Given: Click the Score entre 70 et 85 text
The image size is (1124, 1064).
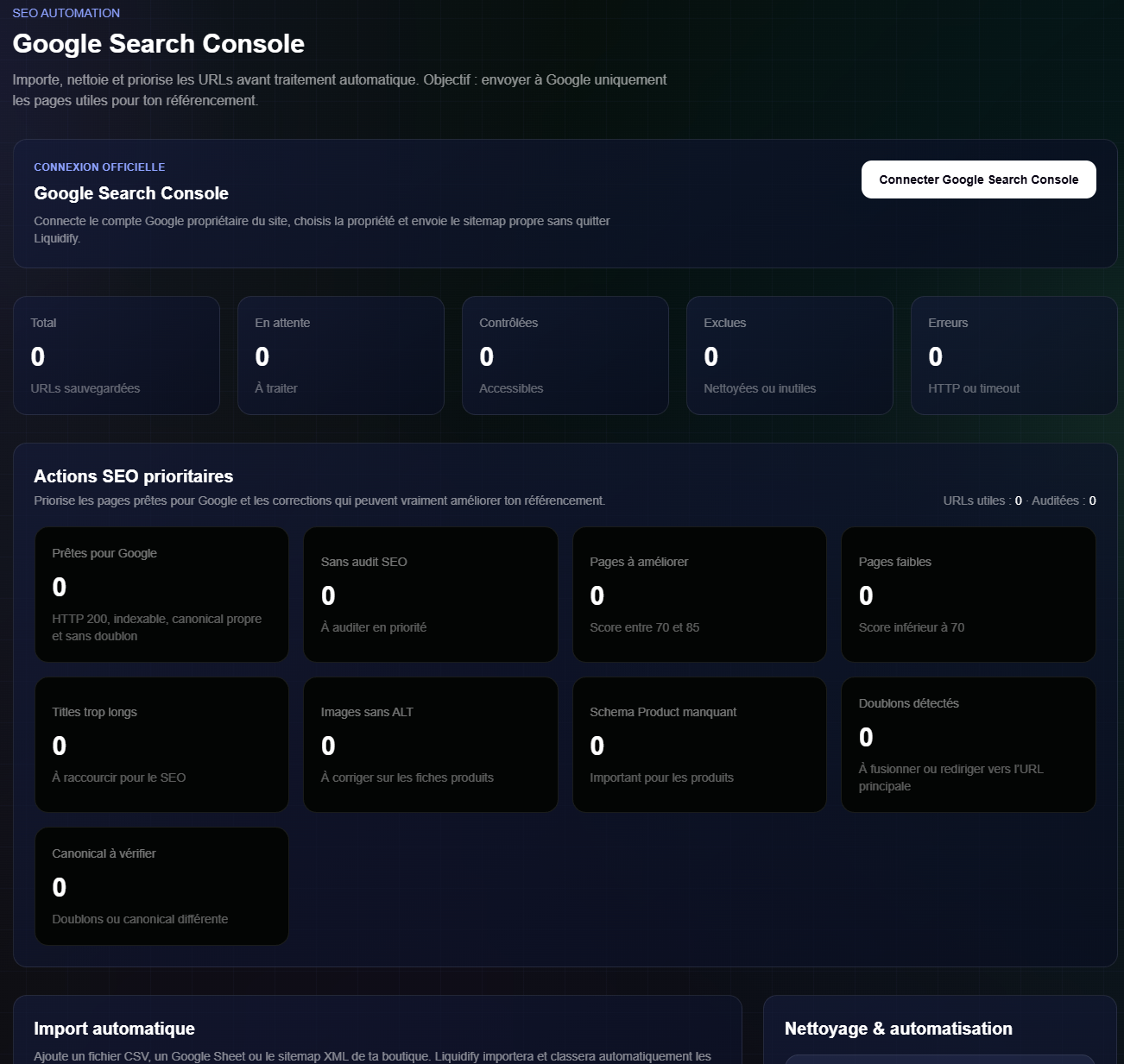Looking at the screenshot, I should [645, 627].
